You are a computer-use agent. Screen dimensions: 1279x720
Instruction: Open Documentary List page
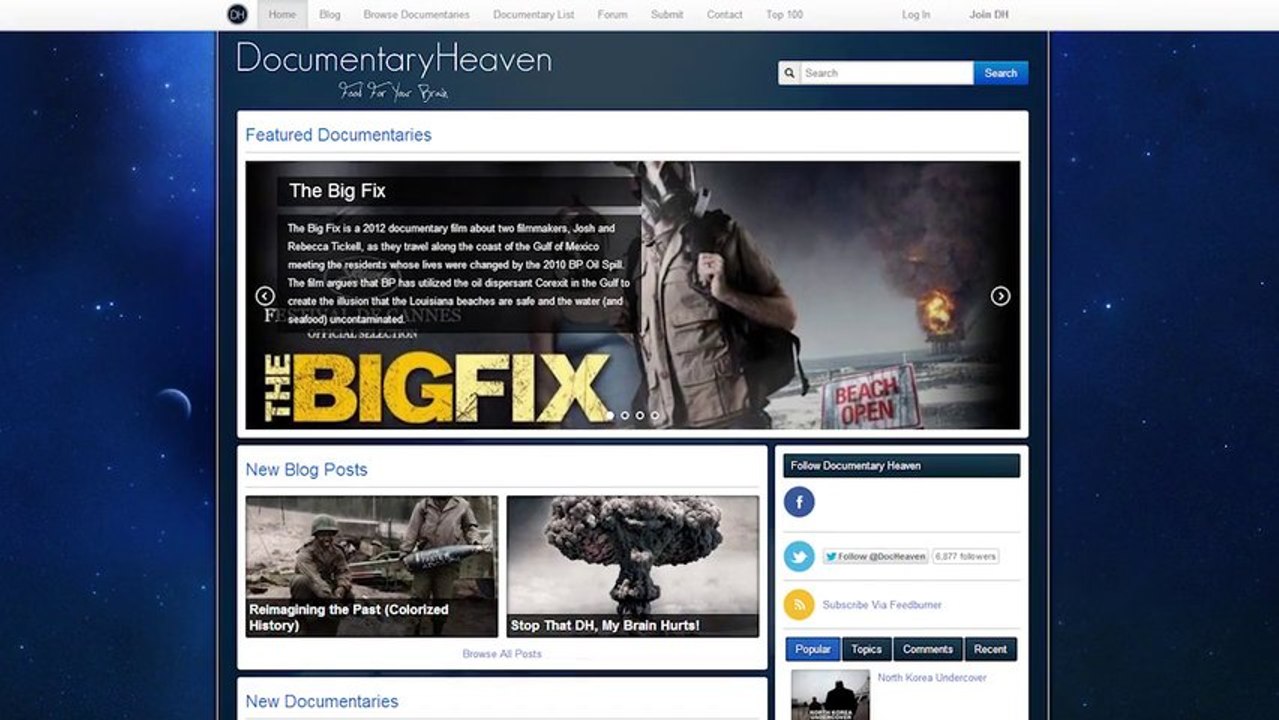[x=534, y=15]
